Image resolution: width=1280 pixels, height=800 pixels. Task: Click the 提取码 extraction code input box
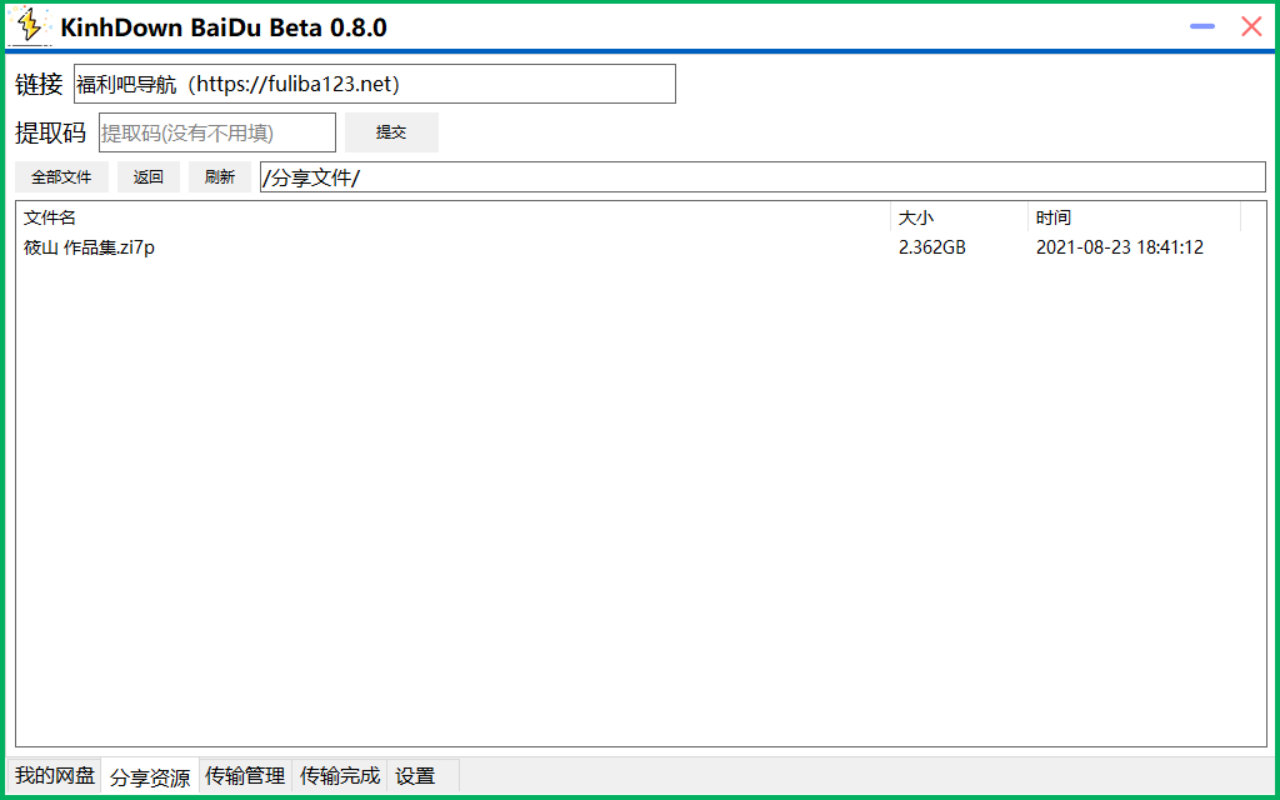click(216, 132)
